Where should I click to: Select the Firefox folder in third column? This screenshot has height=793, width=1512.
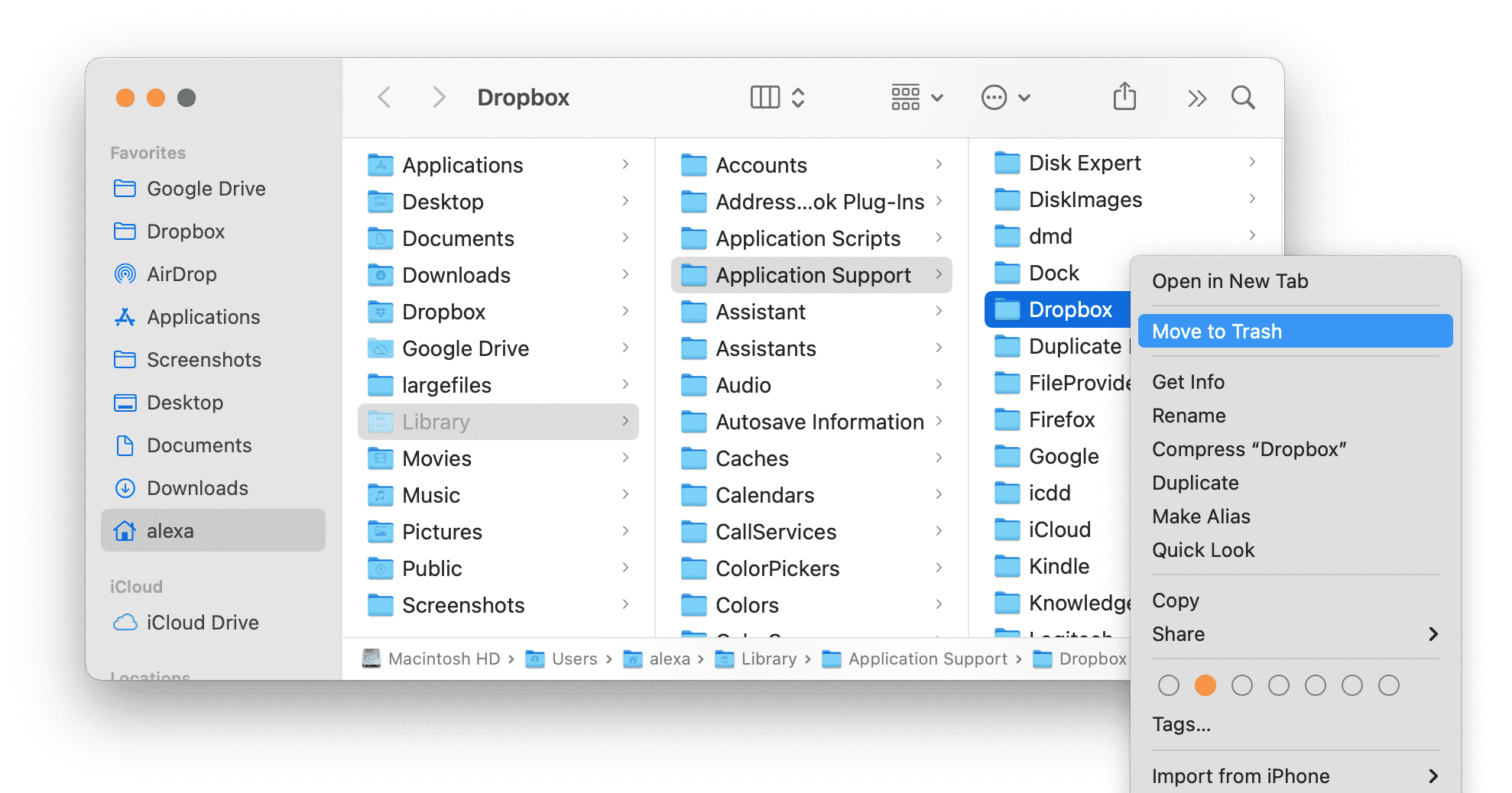click(1057, 419)
